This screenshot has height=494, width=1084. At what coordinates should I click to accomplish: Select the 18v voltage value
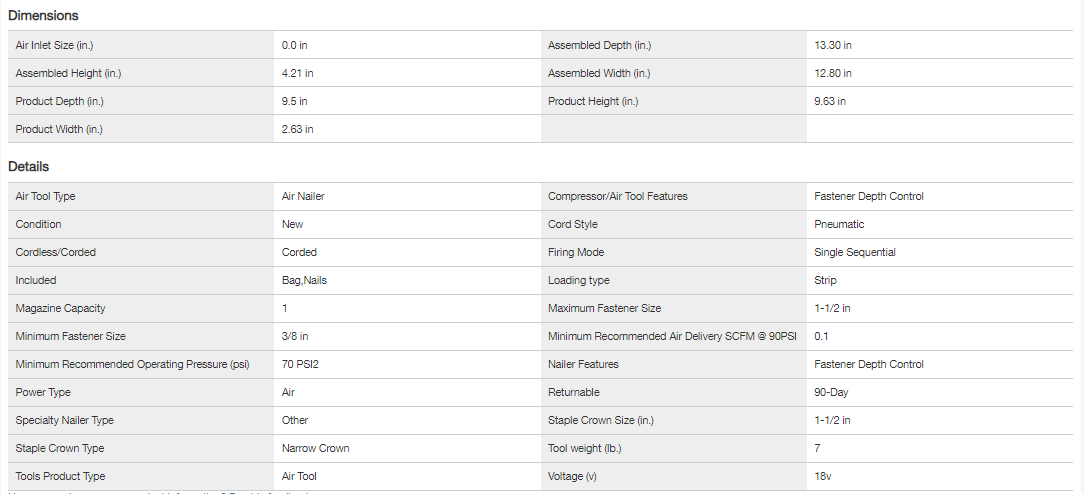click(823, 476)
